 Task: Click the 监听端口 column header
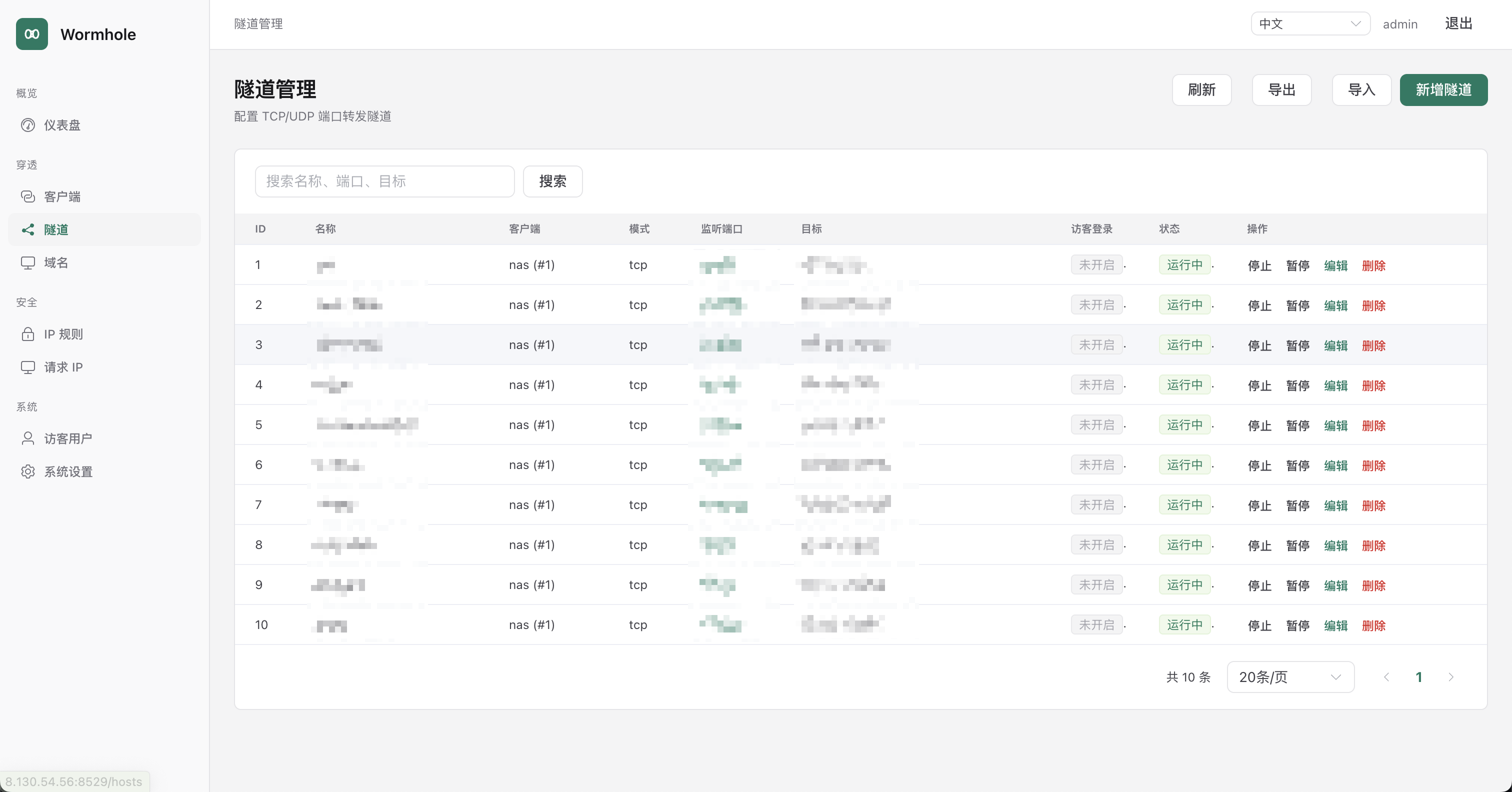[721, 228]
